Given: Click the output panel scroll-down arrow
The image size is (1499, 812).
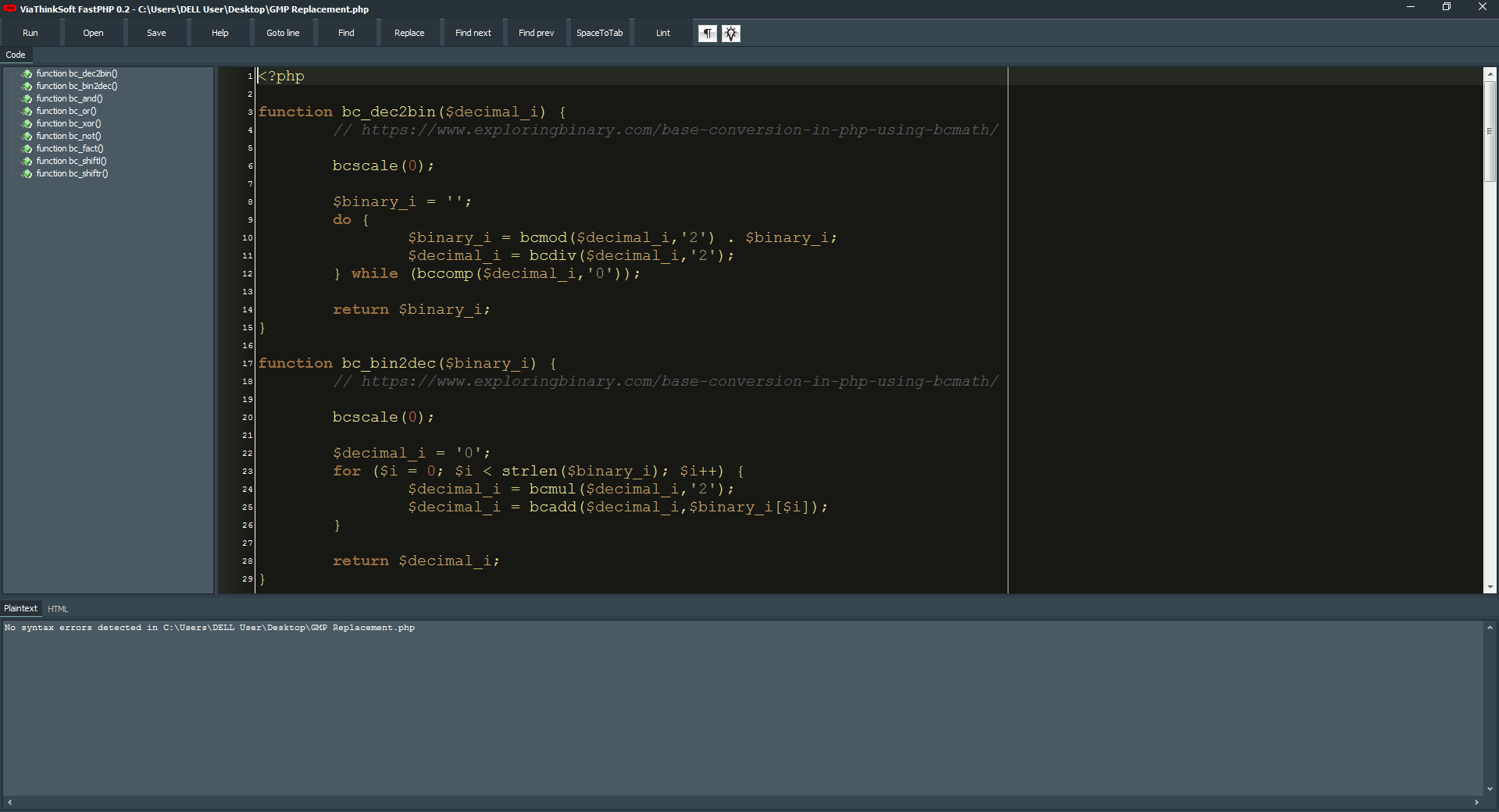Looking at the screenshot, I should 1490,789.
